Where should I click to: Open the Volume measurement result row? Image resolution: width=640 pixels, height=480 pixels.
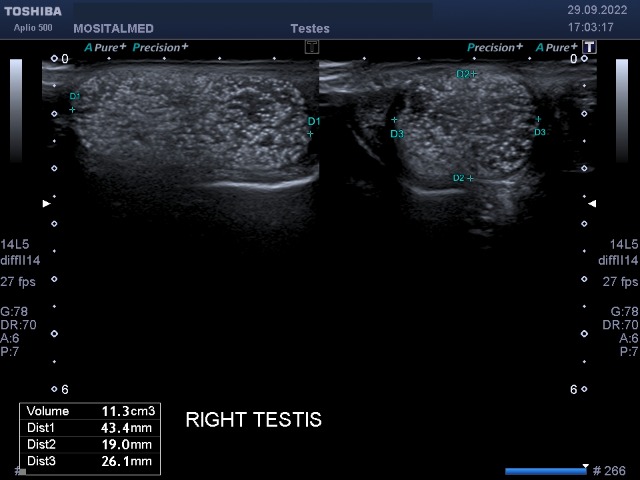tap(90, 411)
